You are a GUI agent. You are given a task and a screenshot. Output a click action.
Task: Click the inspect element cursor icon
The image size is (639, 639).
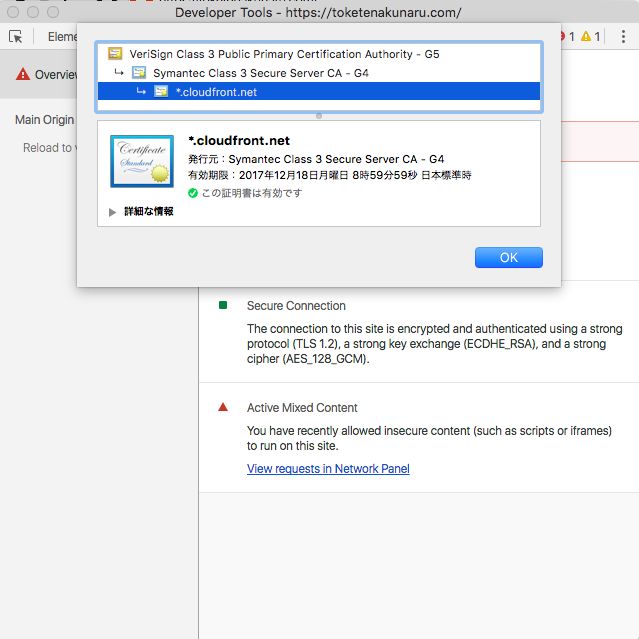pyautogui.click(x=16, y=37)
